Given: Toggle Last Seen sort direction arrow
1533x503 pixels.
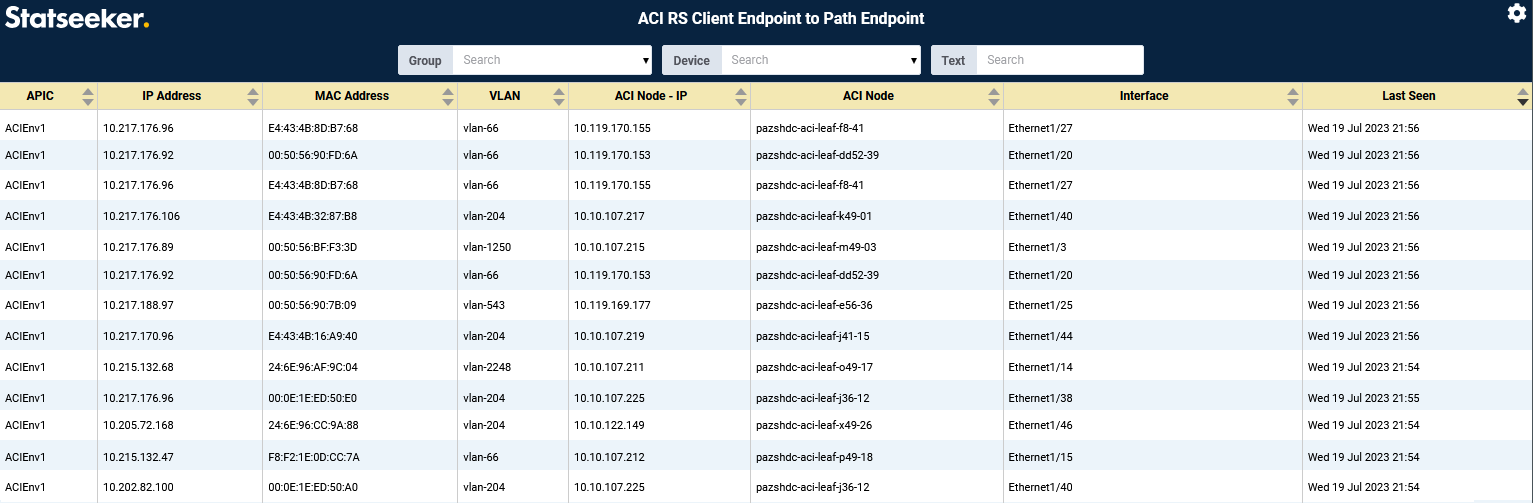Looking at the screenshot, I should (x=1522, y=97).
